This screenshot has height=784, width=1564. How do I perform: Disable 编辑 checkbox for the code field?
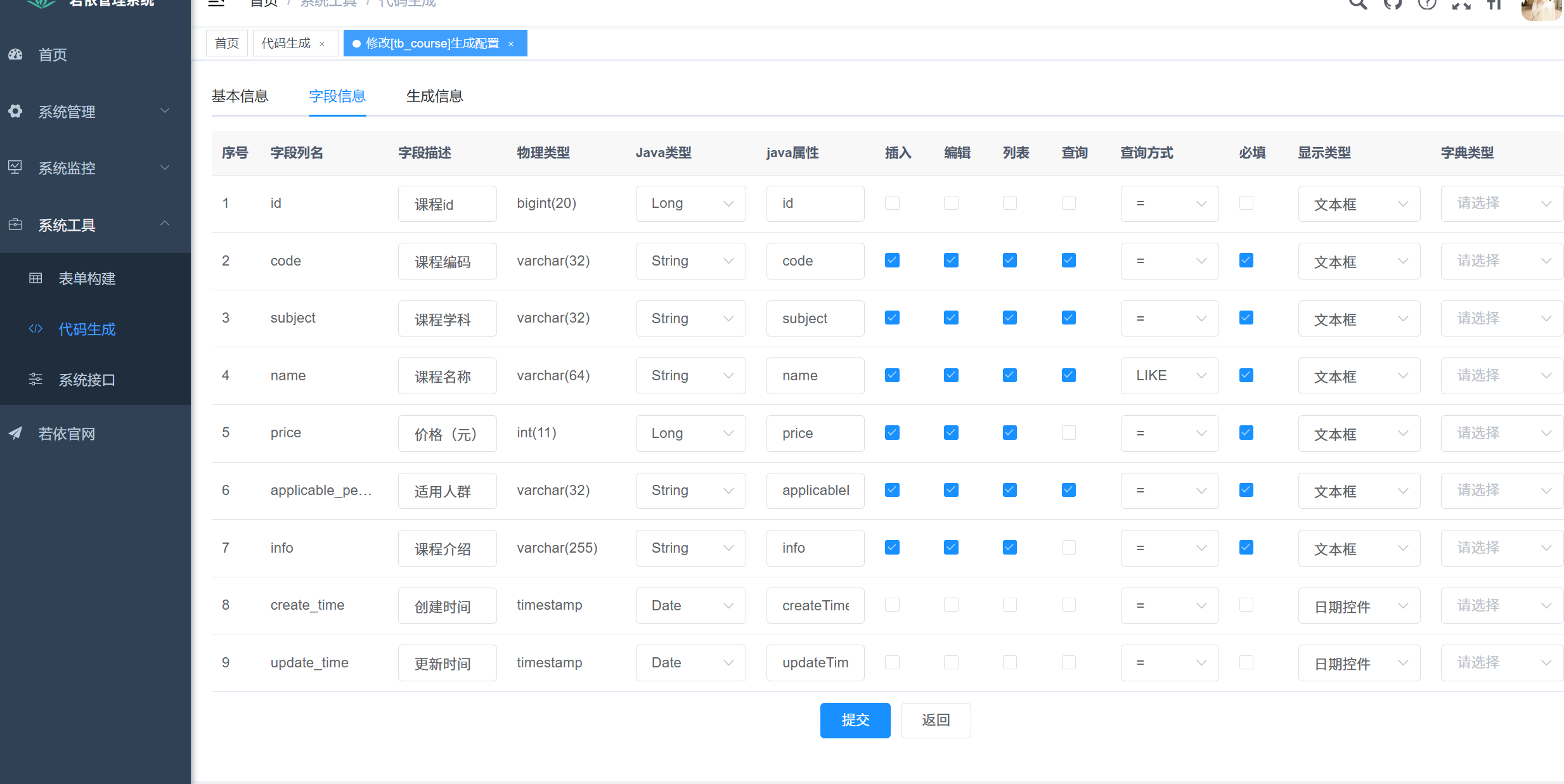(x=950, y=260)
